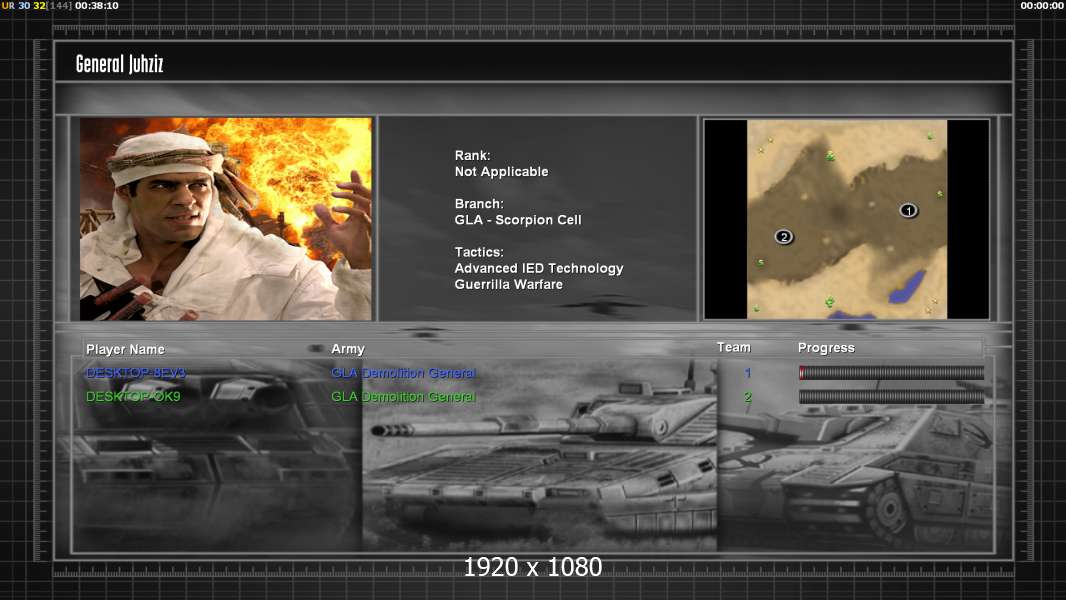The width and height of the screenshot is (1066, 600).
Task: Click team number 2 for green player
Action: pyautogui.click(x=747, y=397)
